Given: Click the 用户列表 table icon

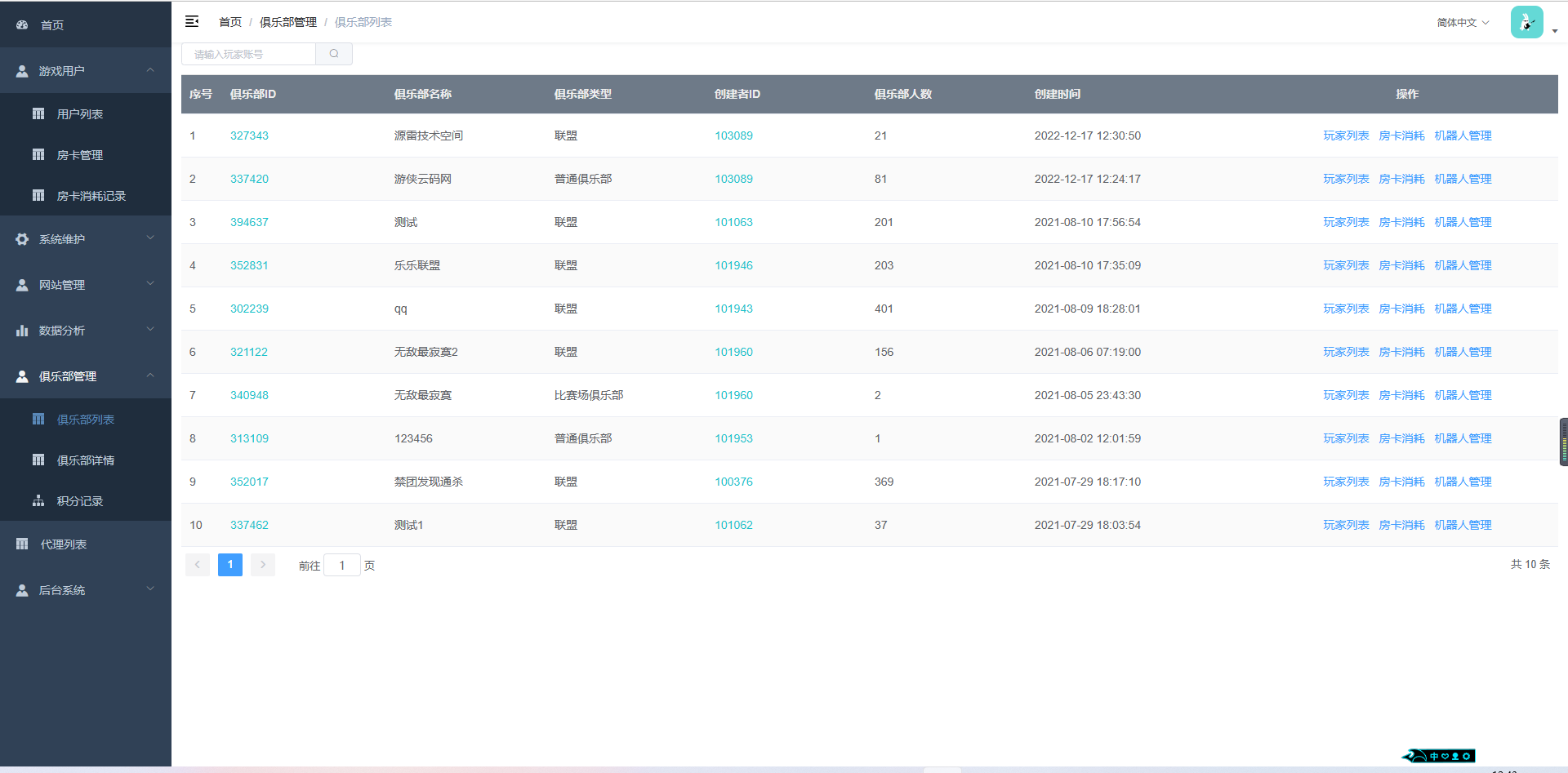Looking at the screenshot, I should (38, 113).
